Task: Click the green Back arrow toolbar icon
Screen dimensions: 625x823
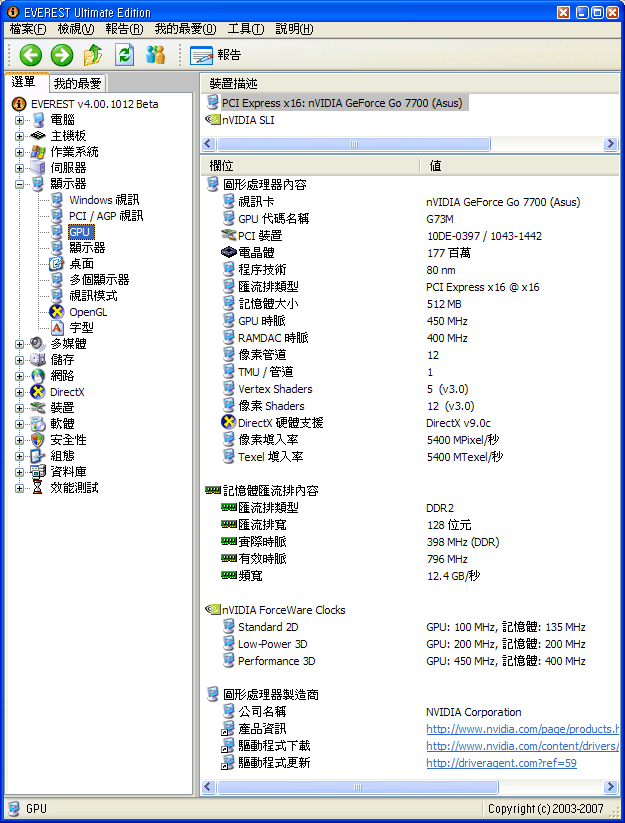Action: (30, 55)
